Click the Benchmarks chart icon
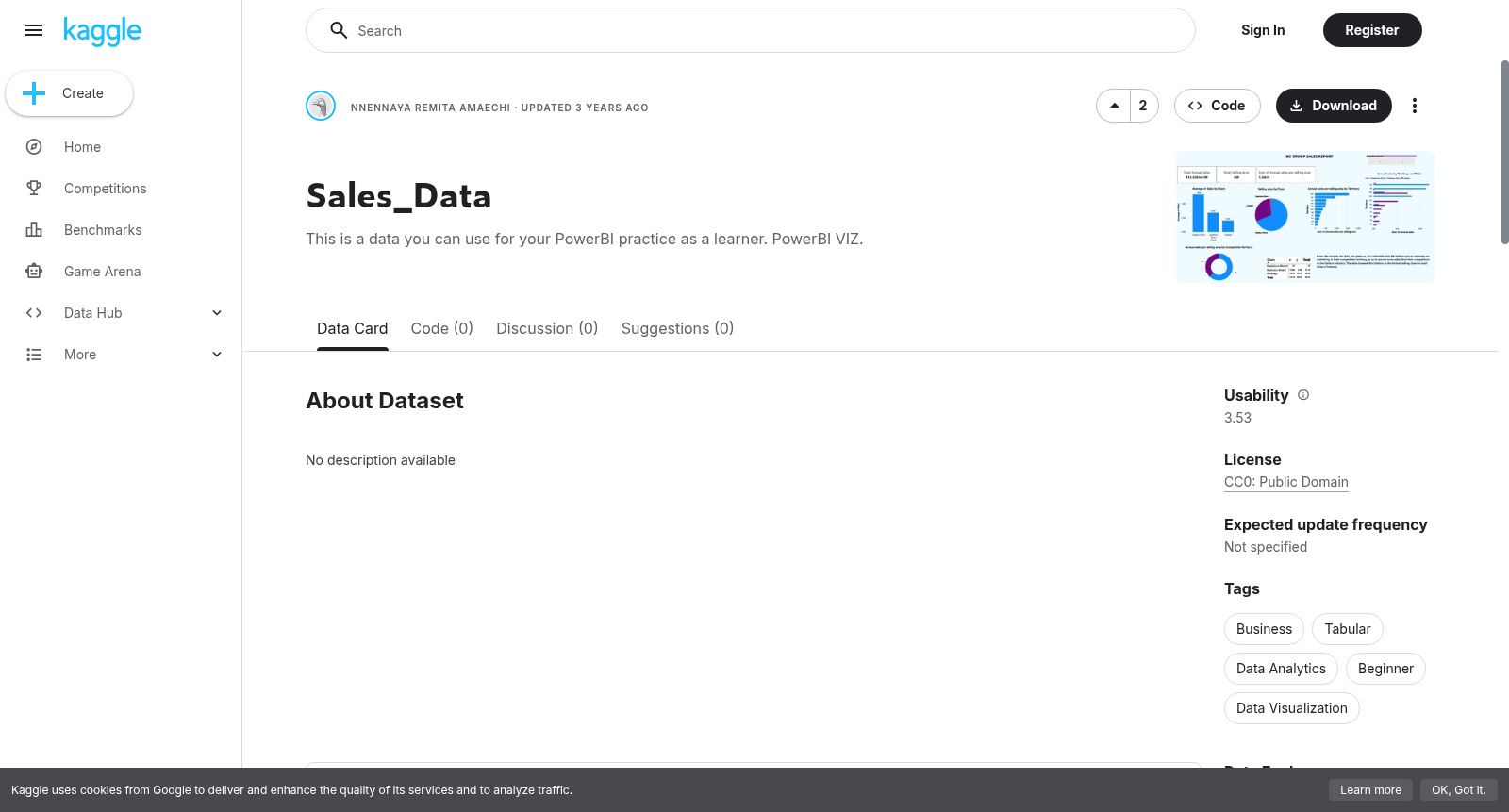 pyautogui.click(x=34, y=230)
